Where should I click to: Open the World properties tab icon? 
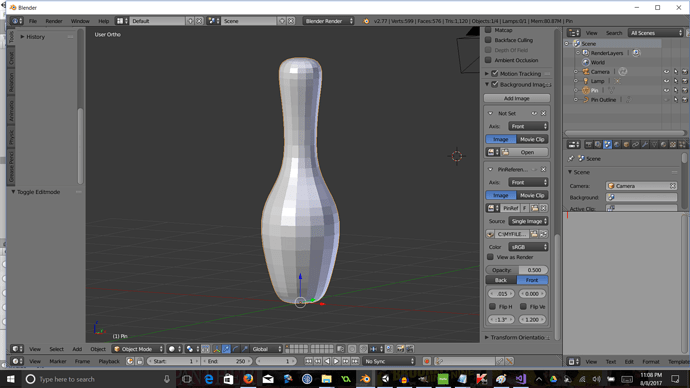point(617,144)
